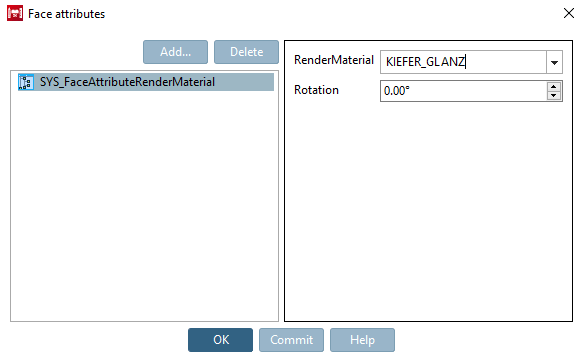Click empty area of the properties panel

428,211
